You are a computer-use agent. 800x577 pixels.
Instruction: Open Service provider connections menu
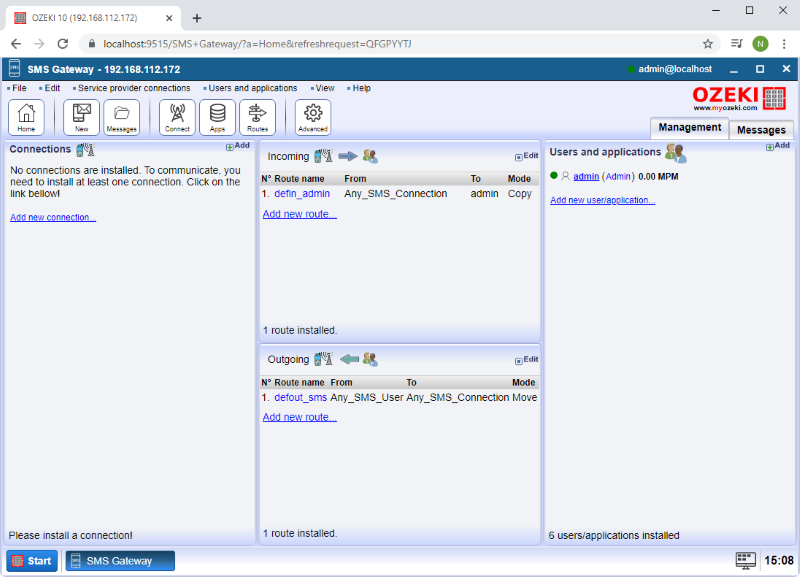[x=134, y=88]
